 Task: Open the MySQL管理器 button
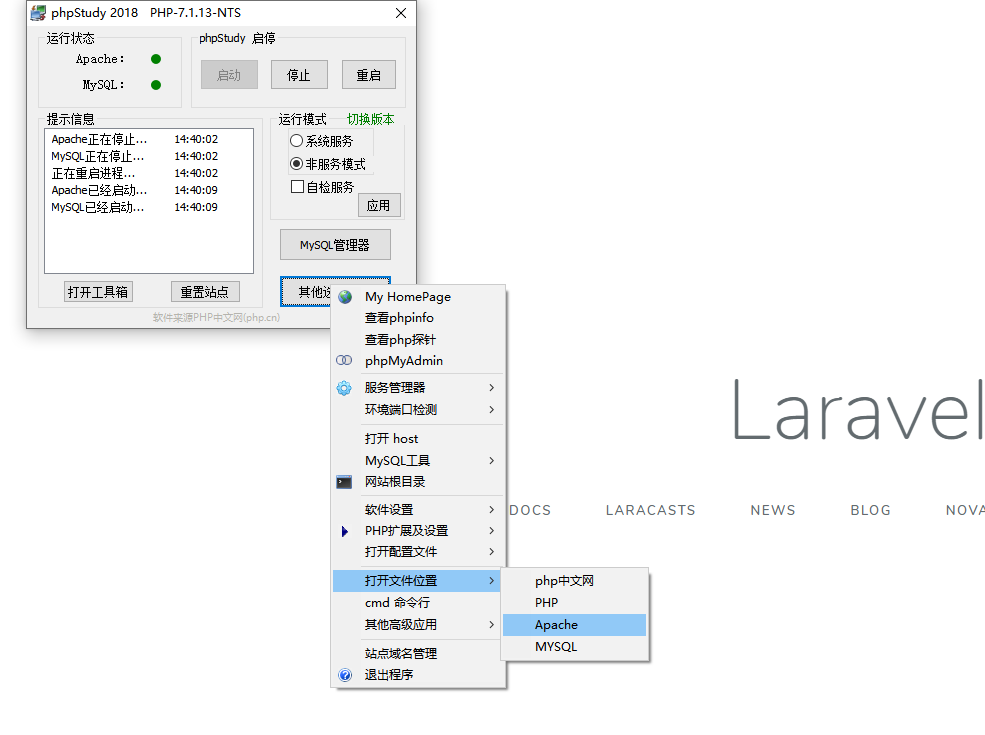click(335, 244)
